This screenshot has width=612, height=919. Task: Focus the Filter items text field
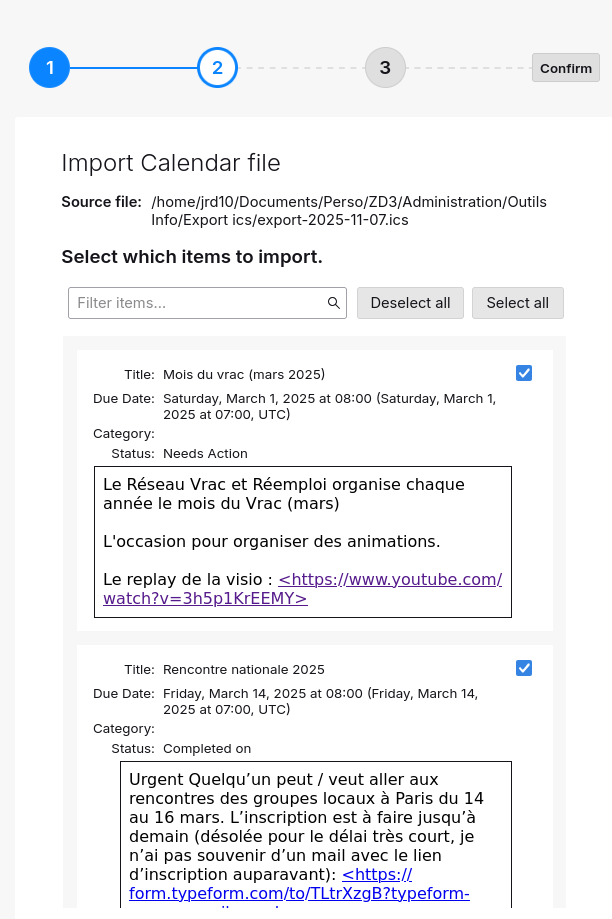200,303
